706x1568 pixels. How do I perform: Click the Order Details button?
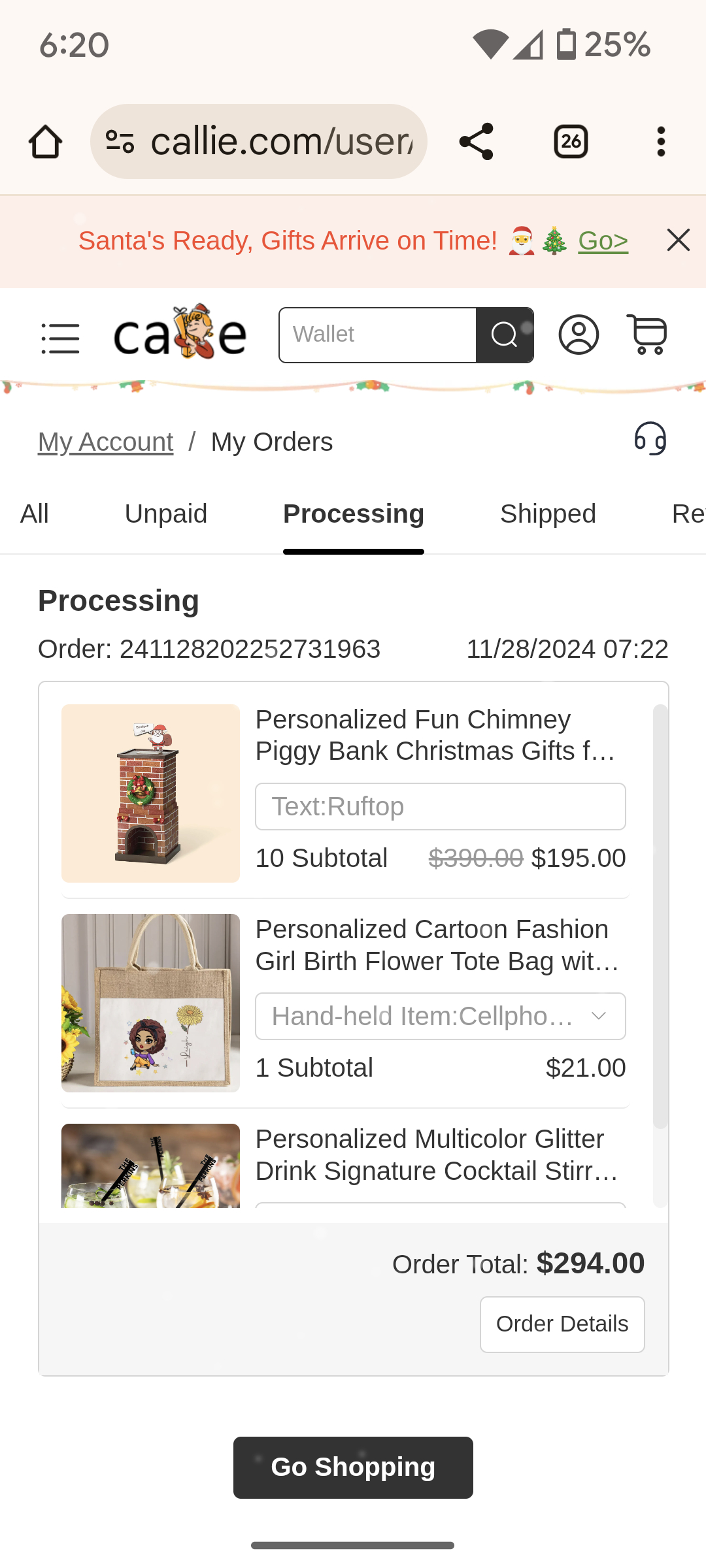click(562, 1324)
